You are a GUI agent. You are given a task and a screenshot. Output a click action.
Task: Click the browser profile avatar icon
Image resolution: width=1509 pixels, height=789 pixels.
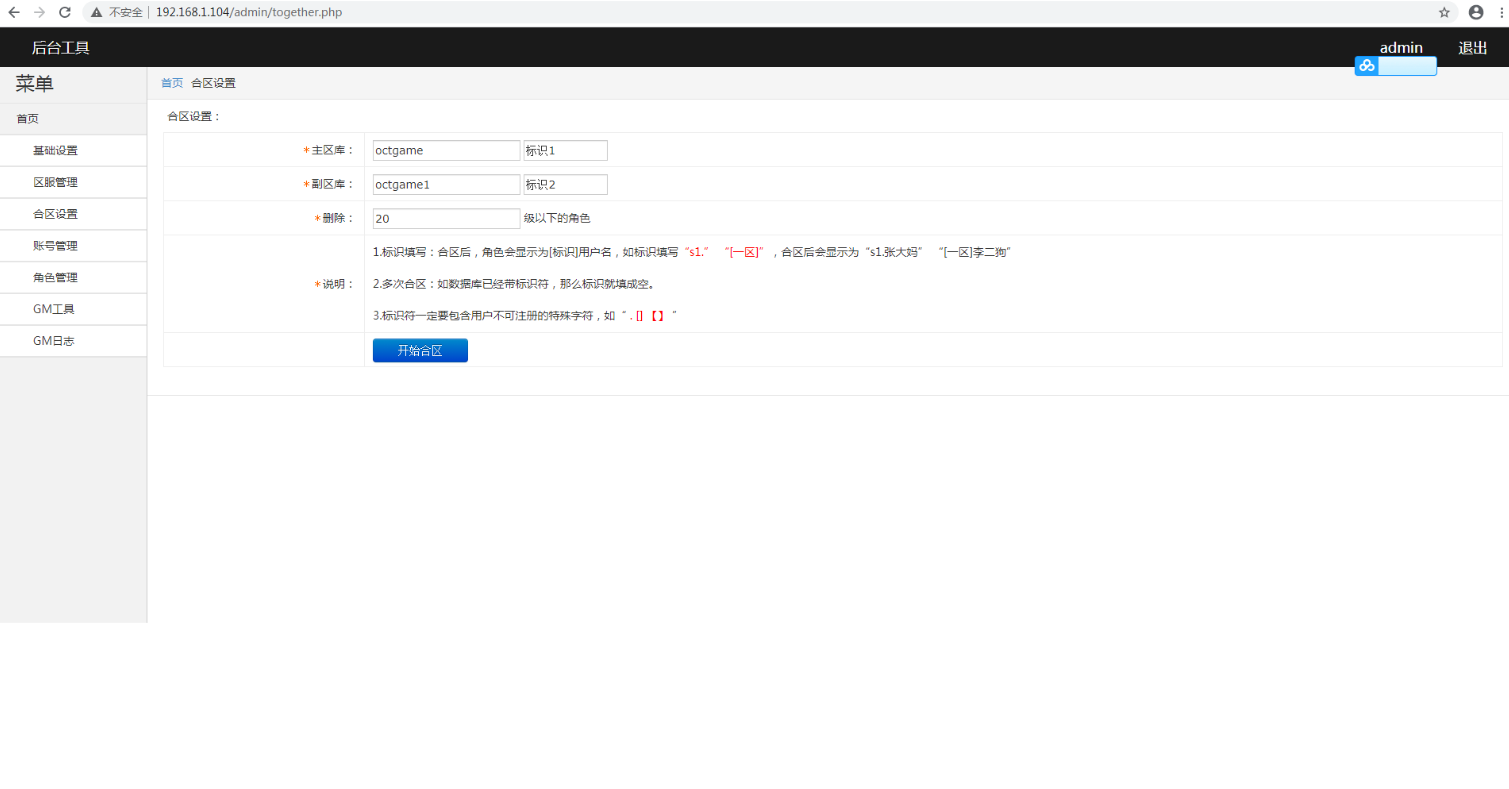click(x=1475, y=12)
